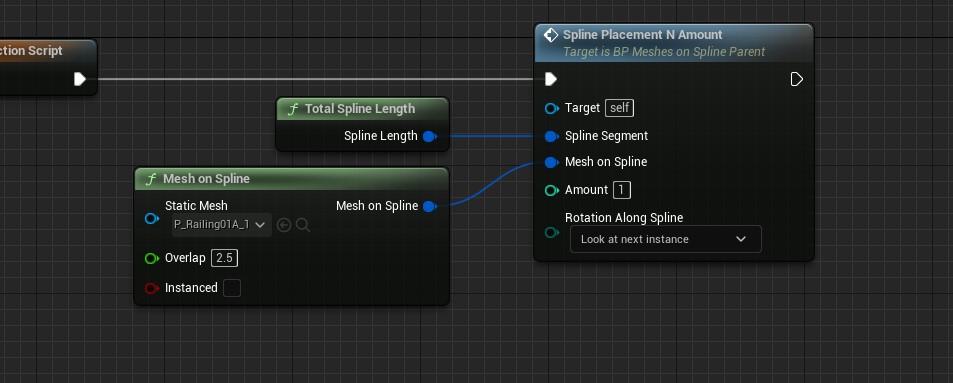Click the Static Mesh label
Viewport: 953px width, 383px height.
pos(196,206)
